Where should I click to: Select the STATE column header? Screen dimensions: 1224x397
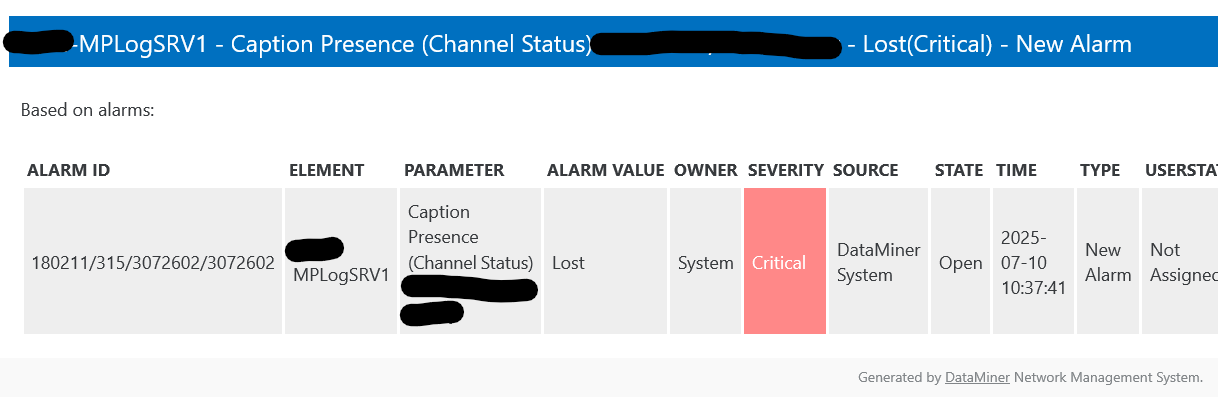(959, 170)
